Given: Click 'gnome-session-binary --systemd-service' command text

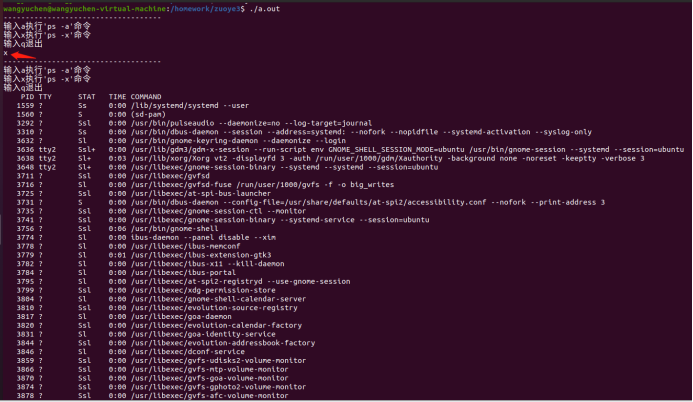Looking at the screenshot, I should [280, 220].
